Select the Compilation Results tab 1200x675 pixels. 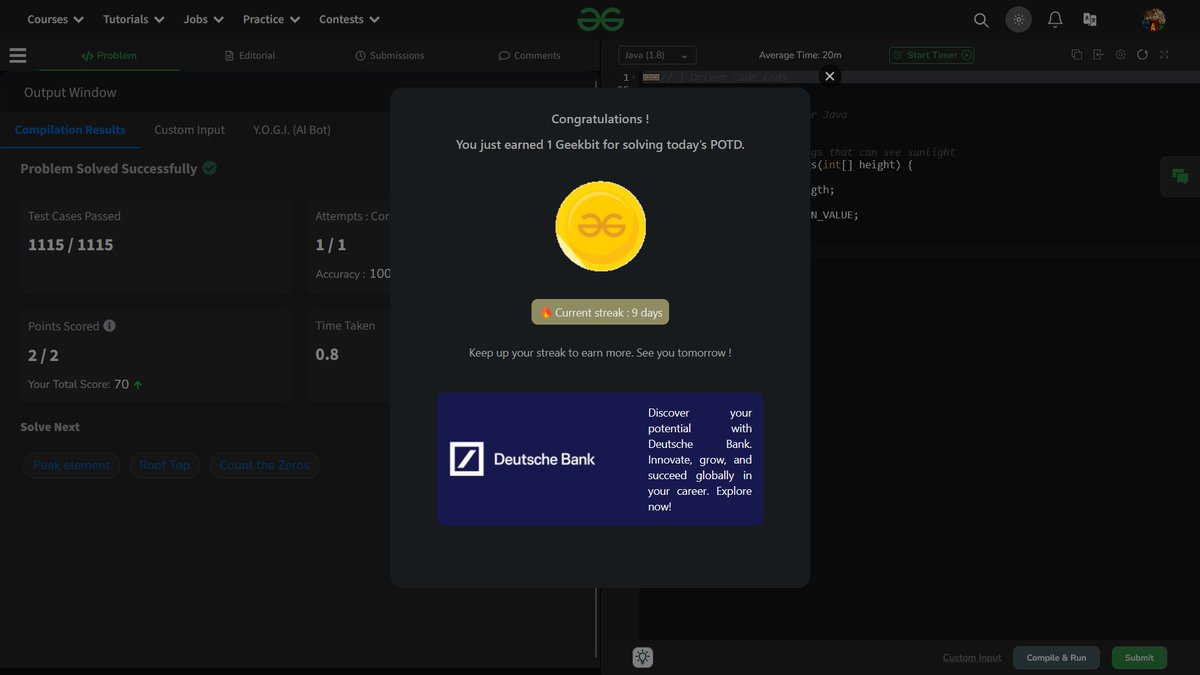70,130
